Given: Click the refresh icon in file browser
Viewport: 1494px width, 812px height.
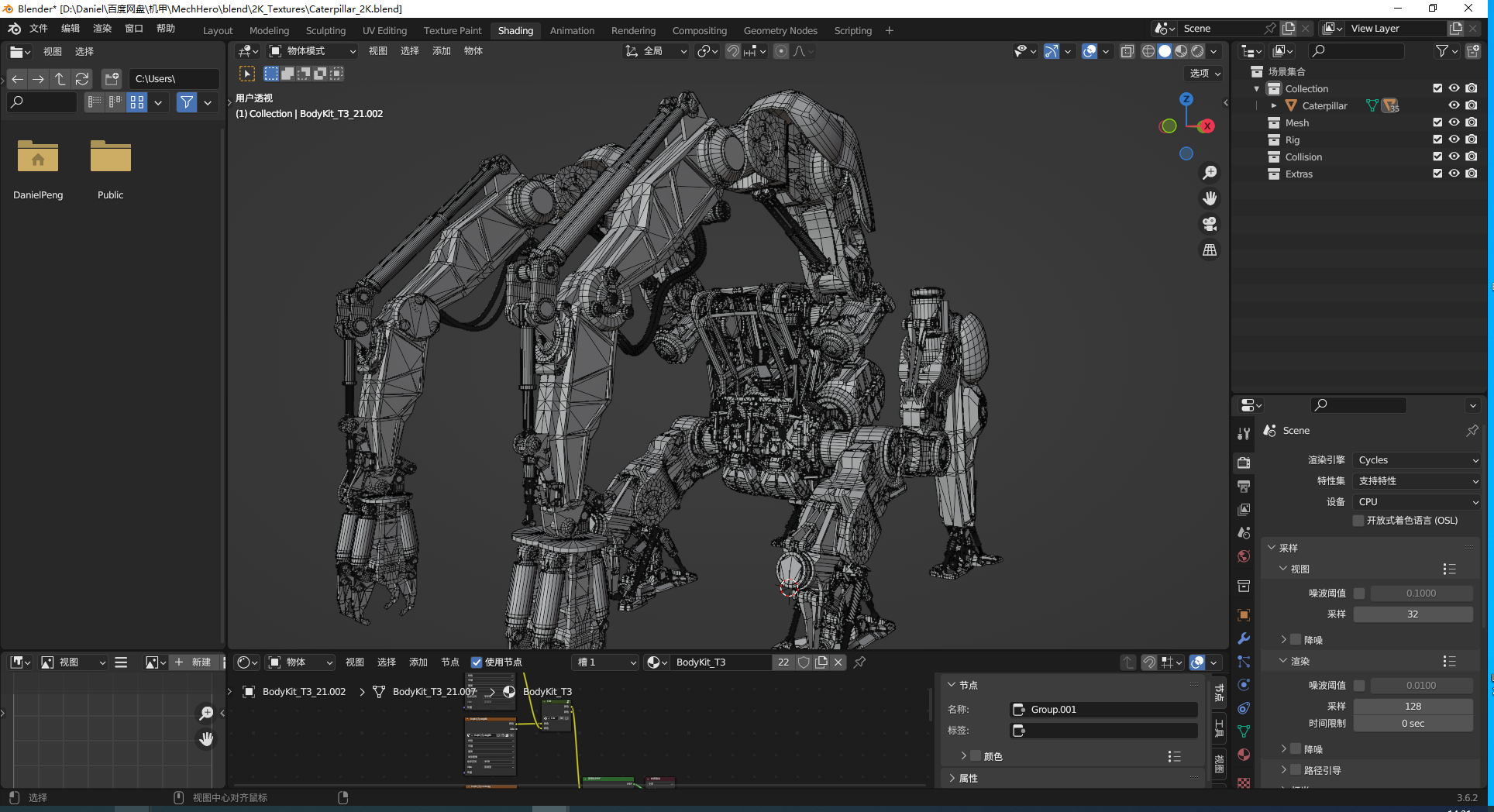Looking at the screenshot, I should click(82, 79).
